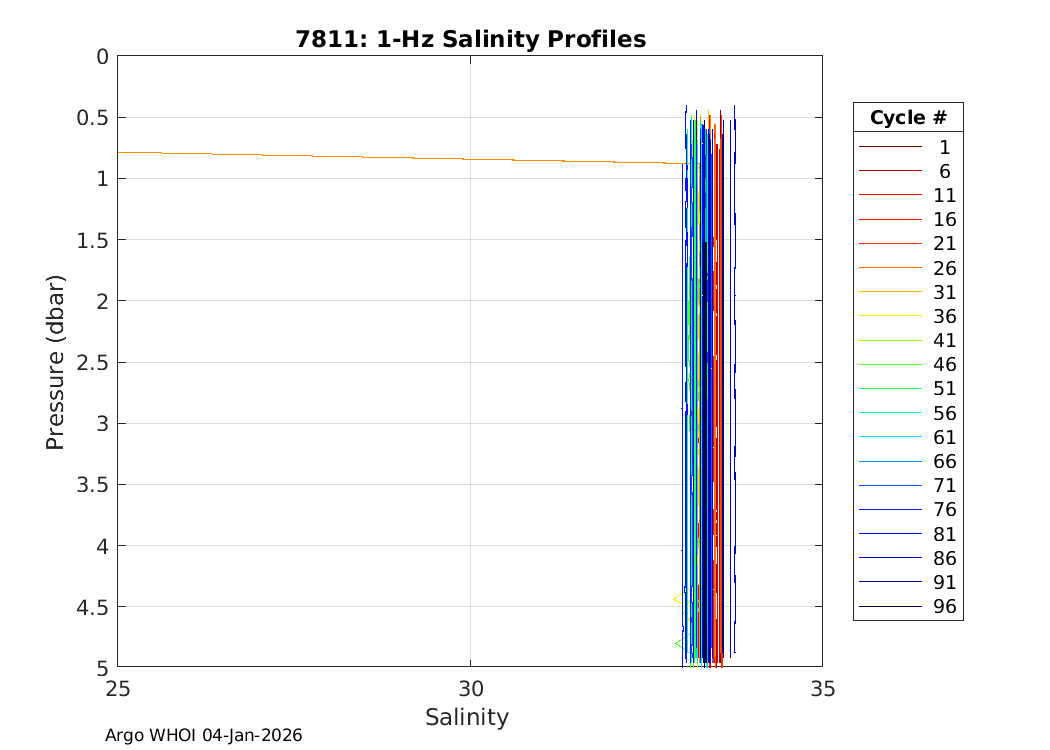Click y-axis tick label 2.5
1050x750 pixels.
pos(88,362)
